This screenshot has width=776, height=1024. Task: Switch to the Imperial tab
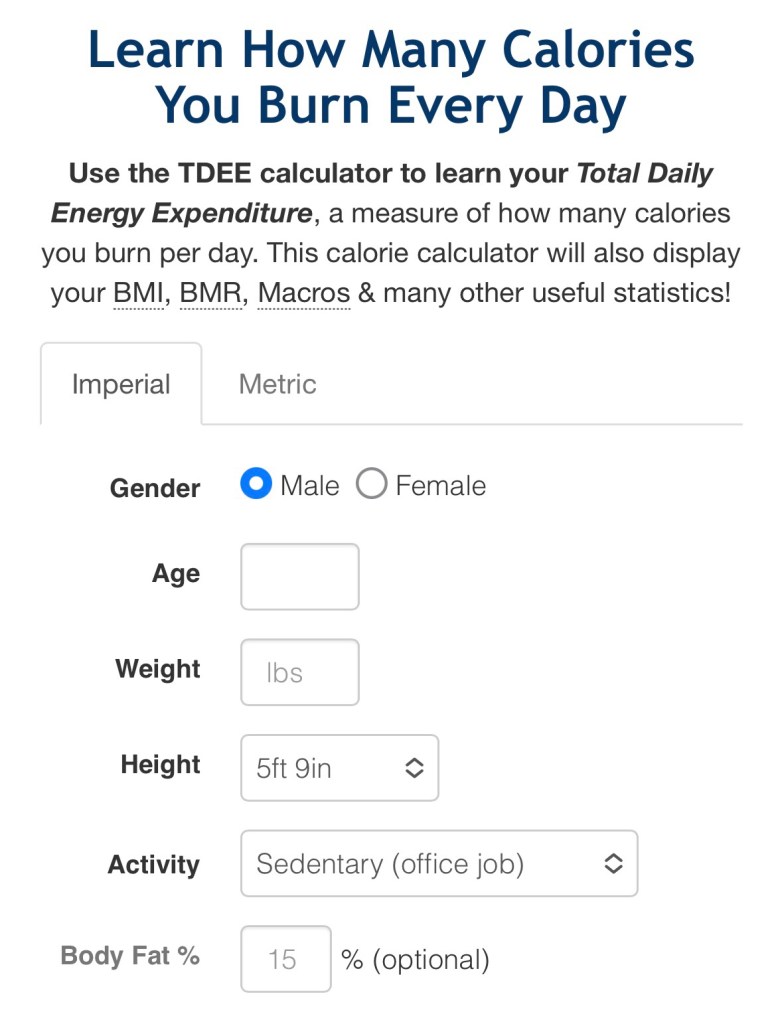pos(121,385)
